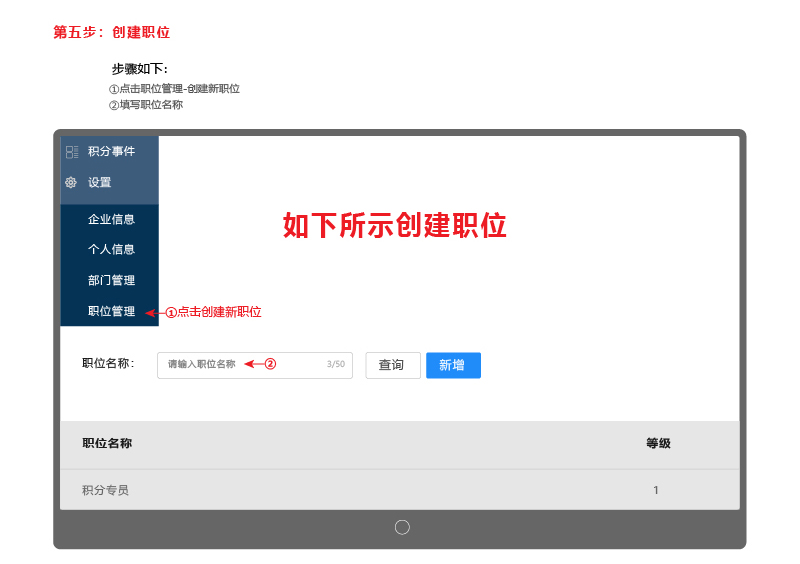
Task: Open the 积分事件 menu item
Action: click(110, 152)
